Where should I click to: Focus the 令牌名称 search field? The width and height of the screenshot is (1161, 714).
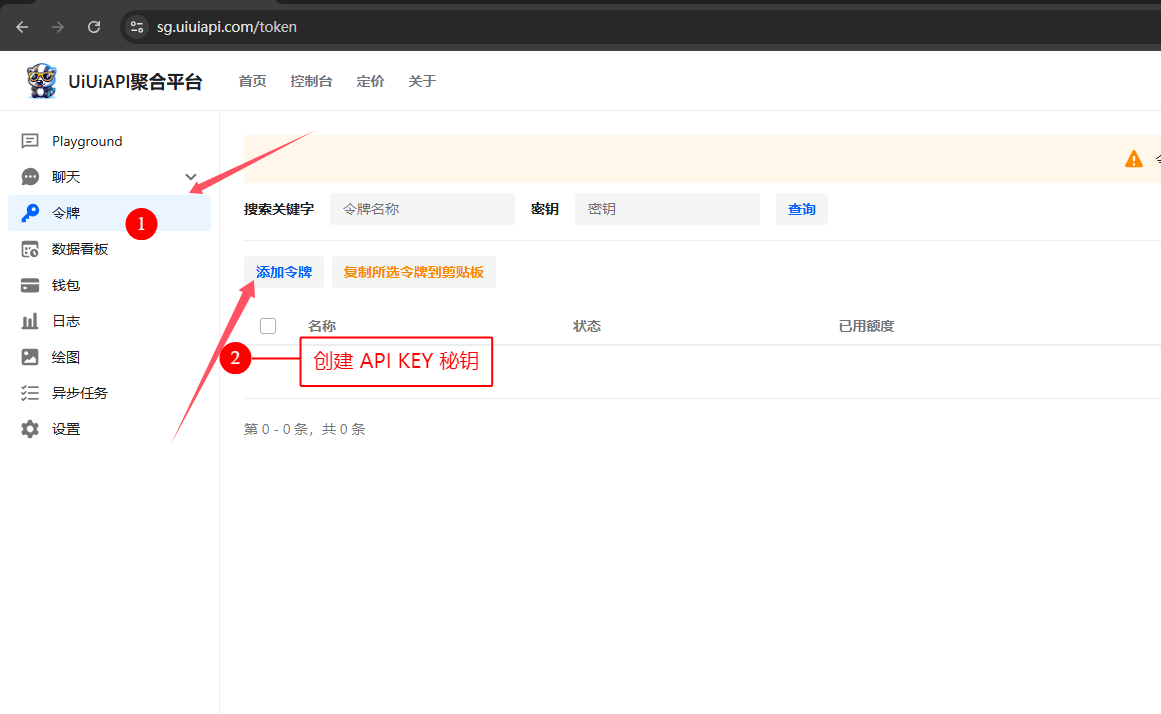[x=422, y=209]
